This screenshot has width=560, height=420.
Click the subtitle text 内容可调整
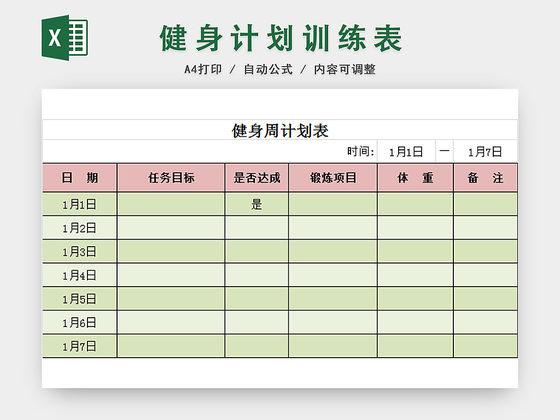345,69
